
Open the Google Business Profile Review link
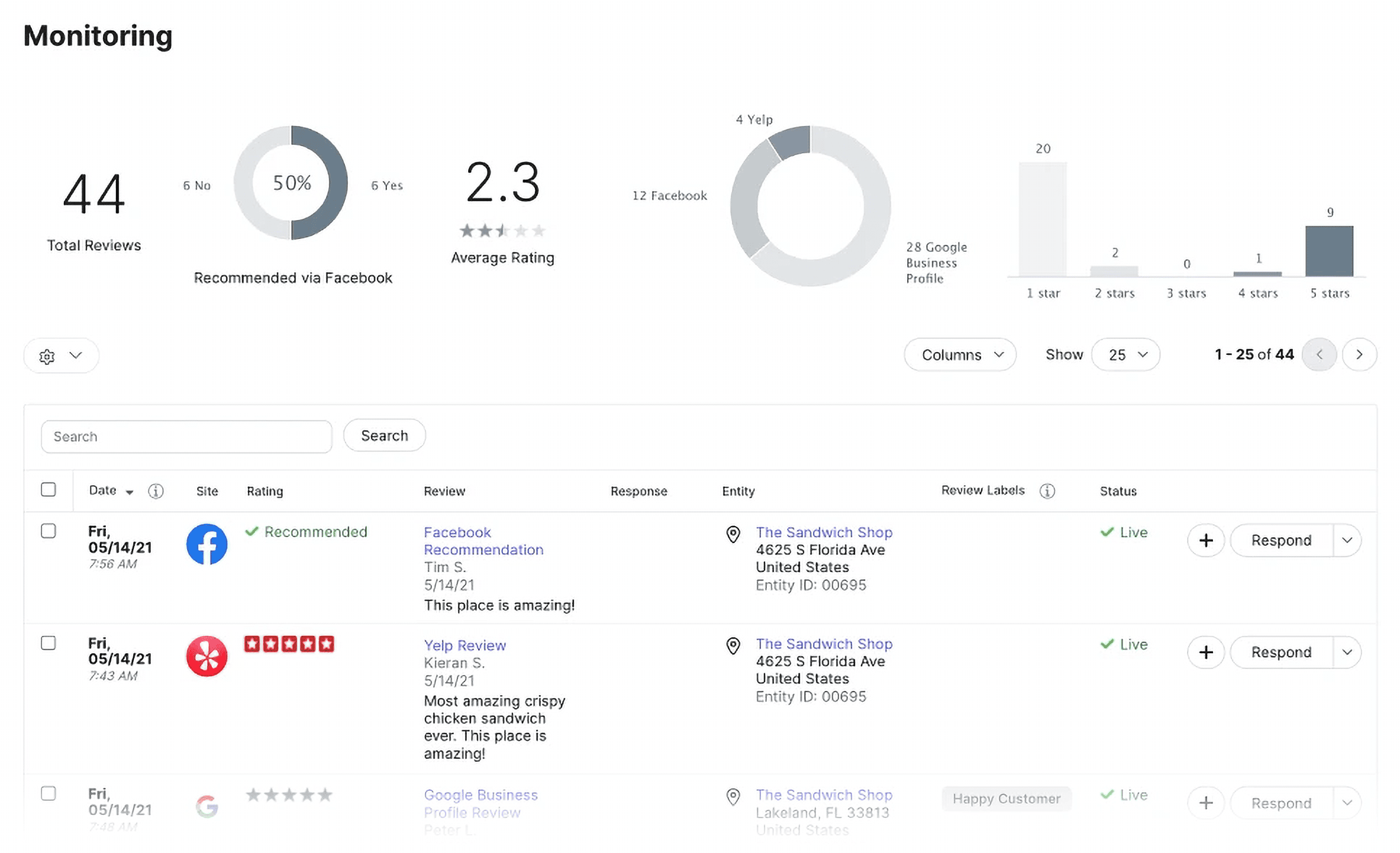(x=480, y=804)
